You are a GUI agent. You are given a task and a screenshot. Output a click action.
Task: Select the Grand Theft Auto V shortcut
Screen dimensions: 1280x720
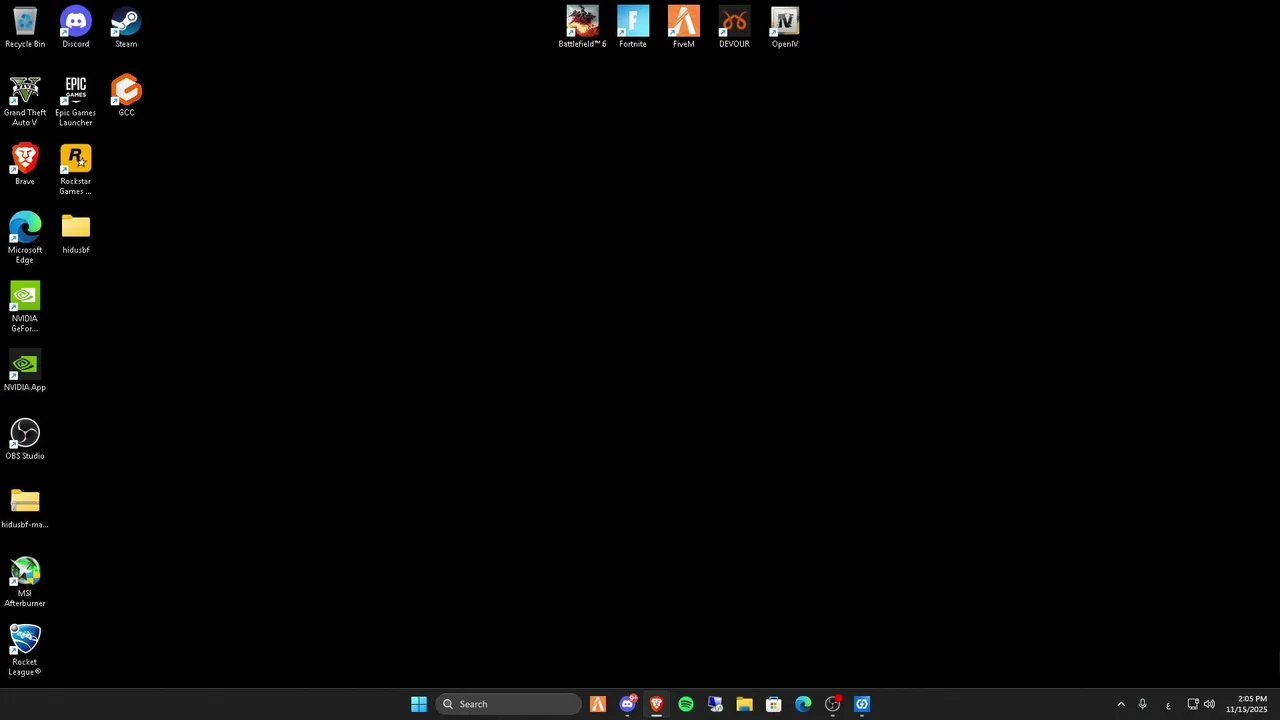[x=25, y=101]
